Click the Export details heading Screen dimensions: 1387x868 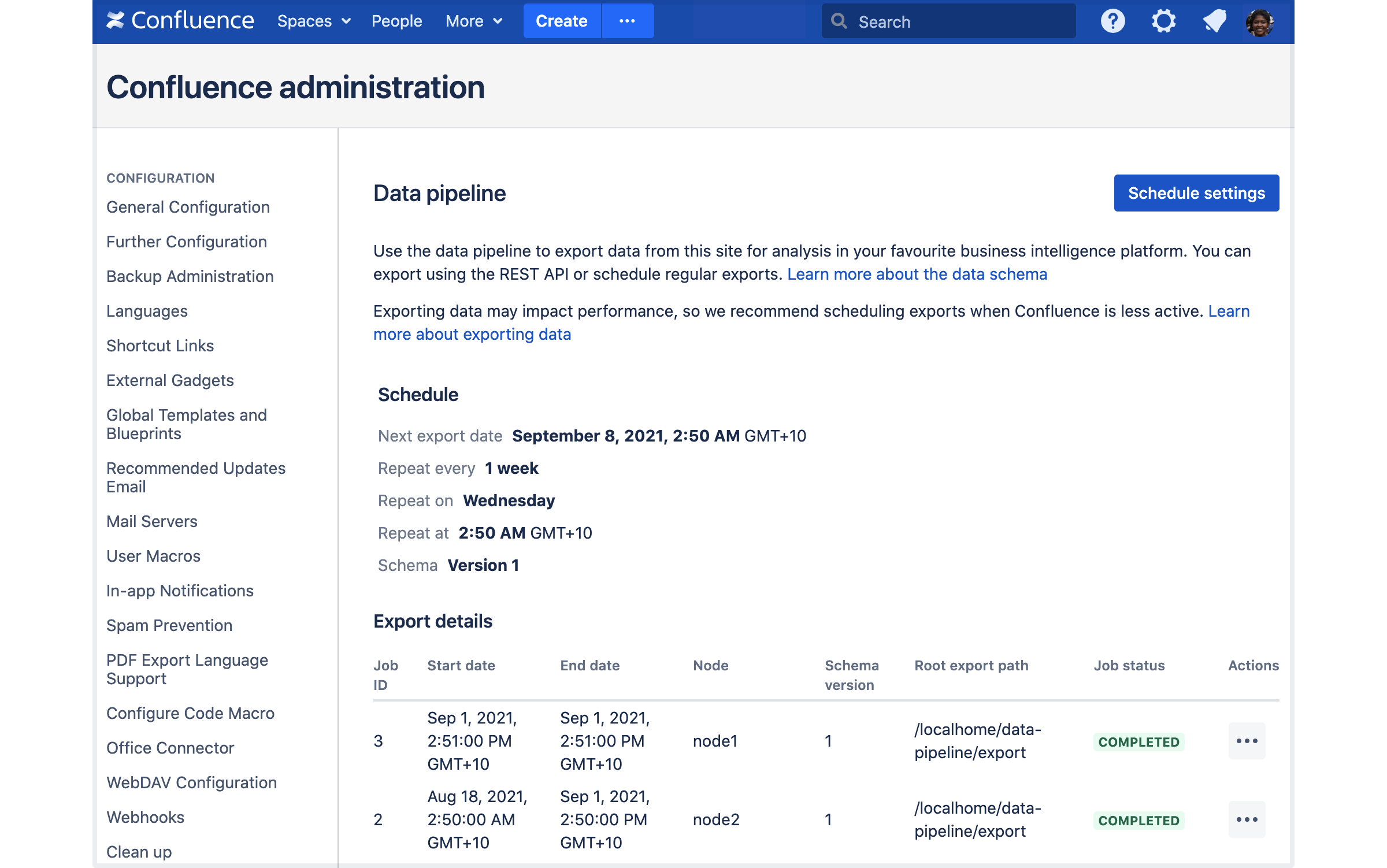pyautogui.click(x=433, y=621)
